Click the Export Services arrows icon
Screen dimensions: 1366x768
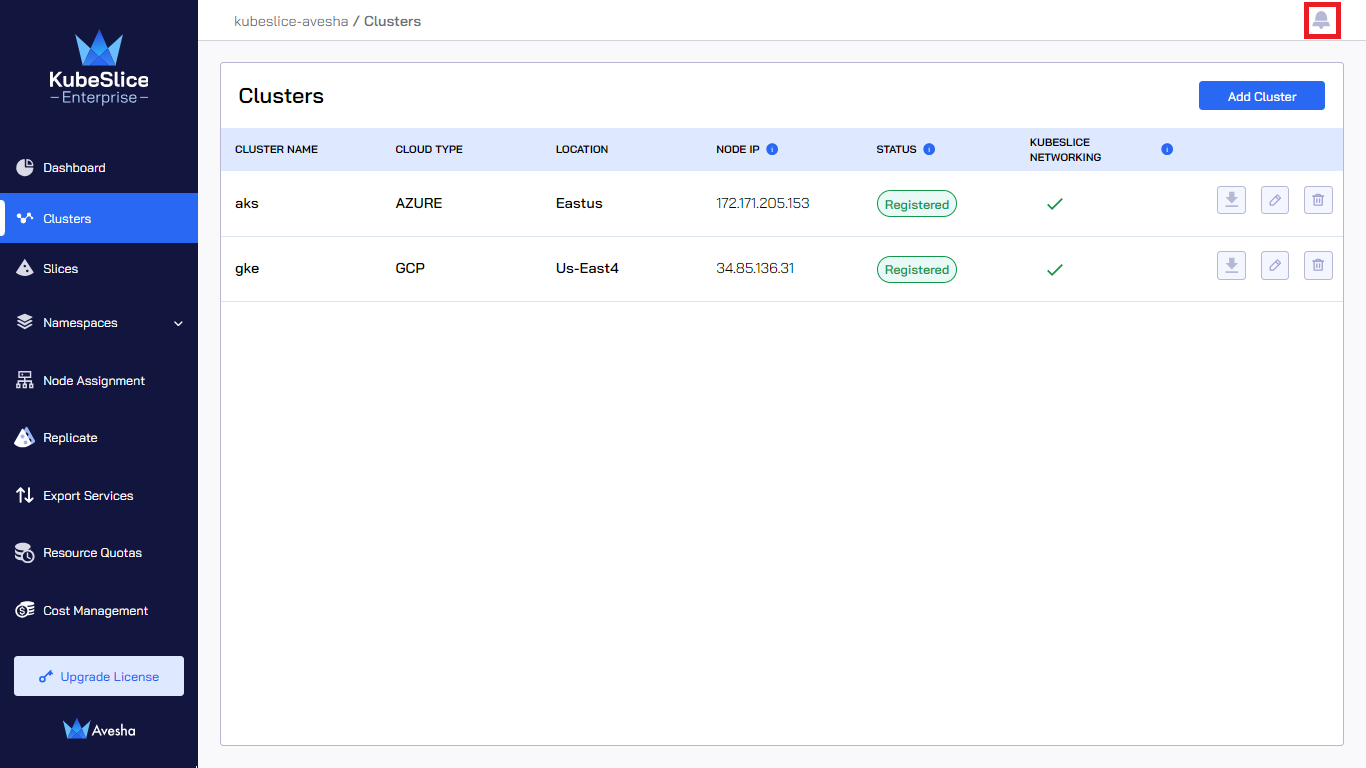[x=25, y=495]
